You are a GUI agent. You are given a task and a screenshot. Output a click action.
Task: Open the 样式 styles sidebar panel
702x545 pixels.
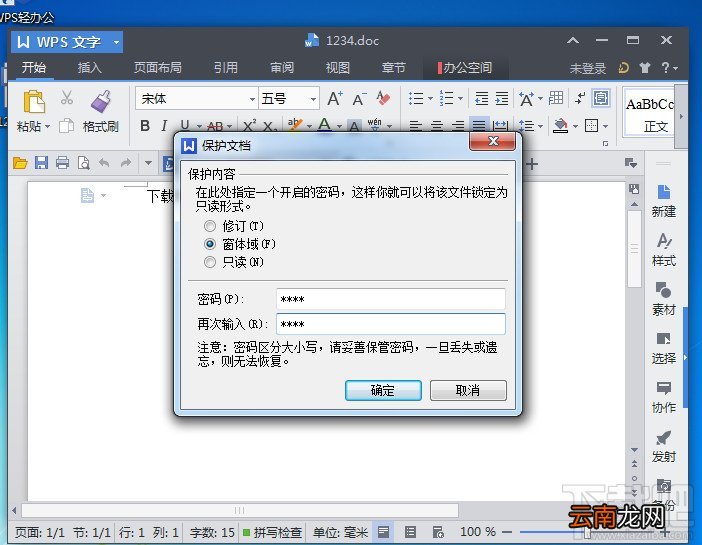[x=664, y=250]
